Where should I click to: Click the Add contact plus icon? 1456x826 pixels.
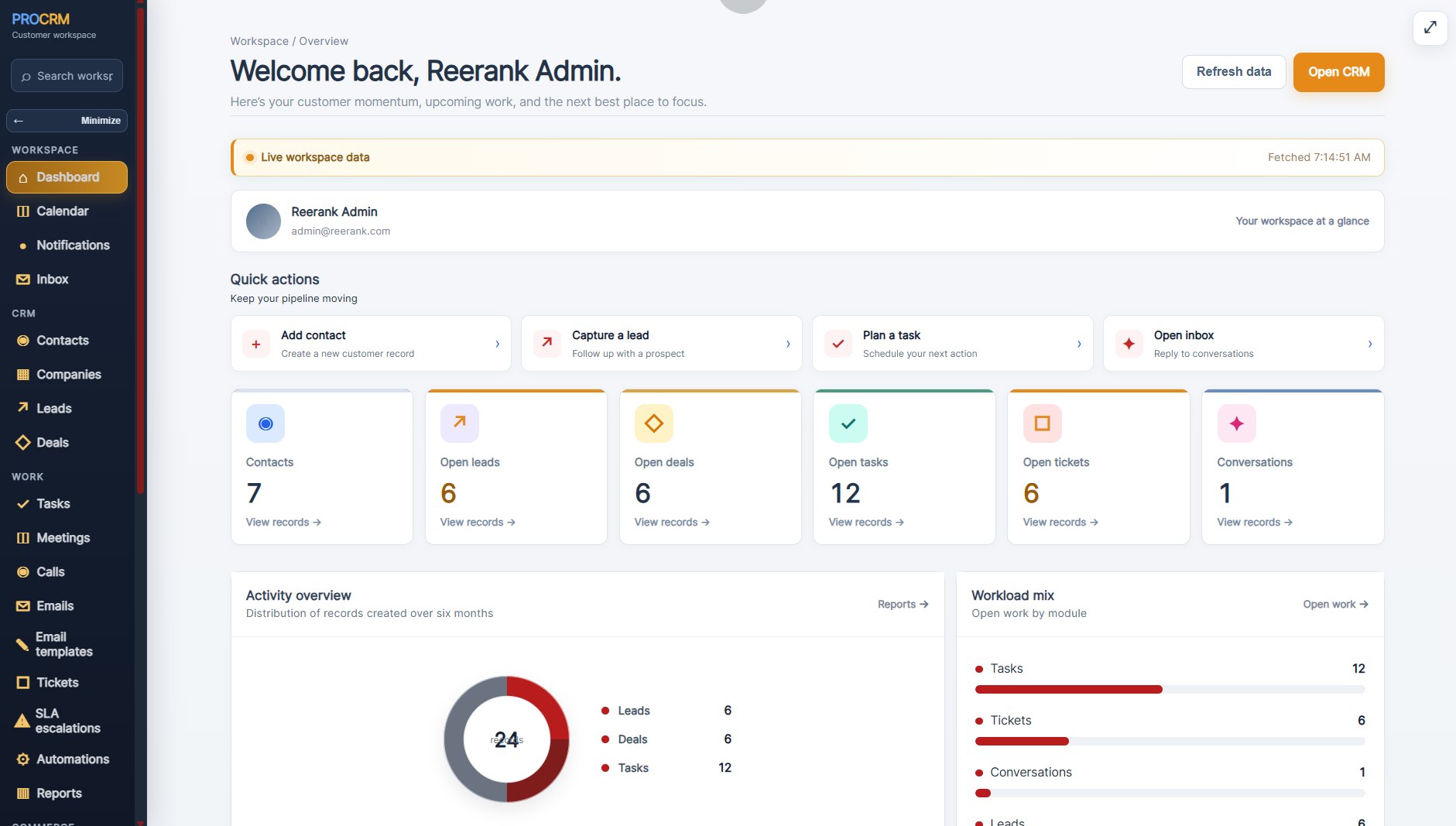[256, 344]
